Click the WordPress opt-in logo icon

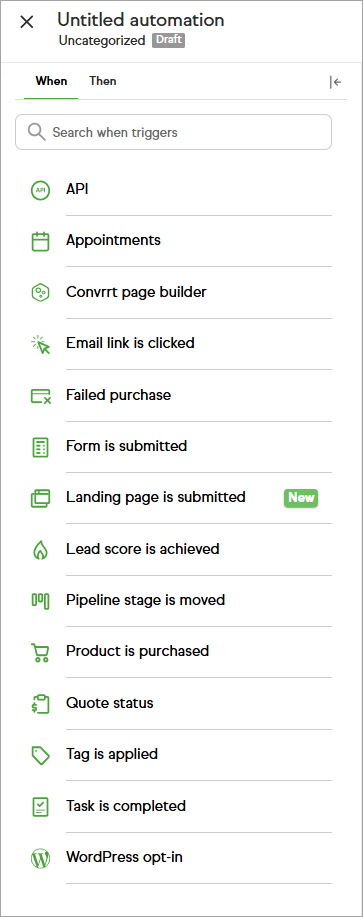click(x=40, y=858)
